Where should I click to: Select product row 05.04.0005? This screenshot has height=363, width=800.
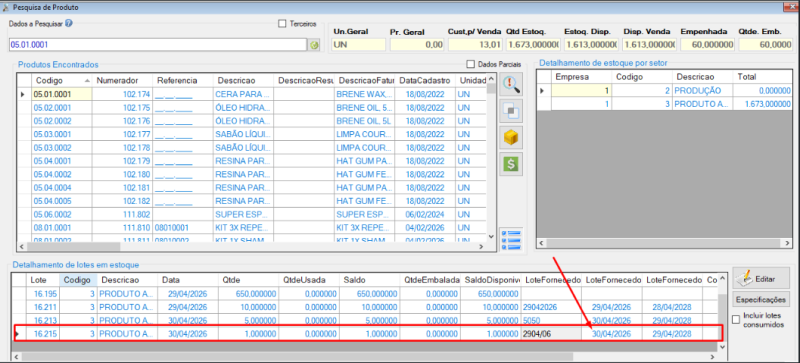coord(252,201)
